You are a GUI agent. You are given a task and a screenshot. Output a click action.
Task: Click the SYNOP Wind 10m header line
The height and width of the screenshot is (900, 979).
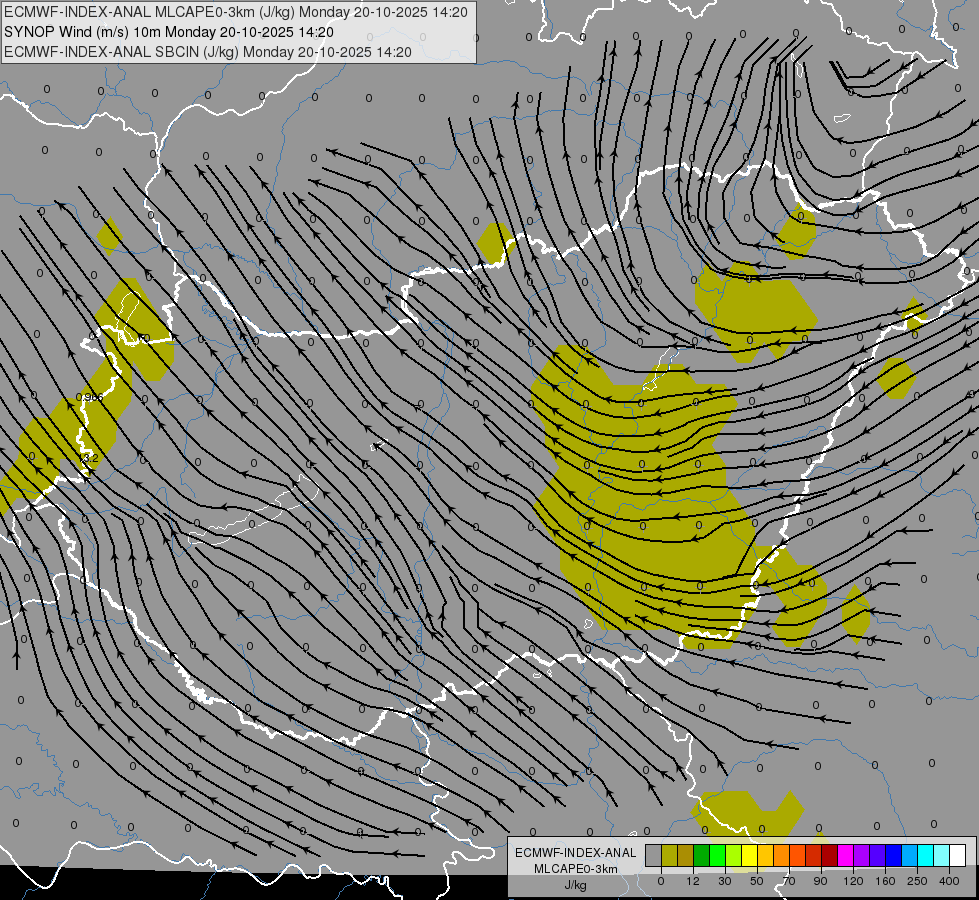coord(169,32)
